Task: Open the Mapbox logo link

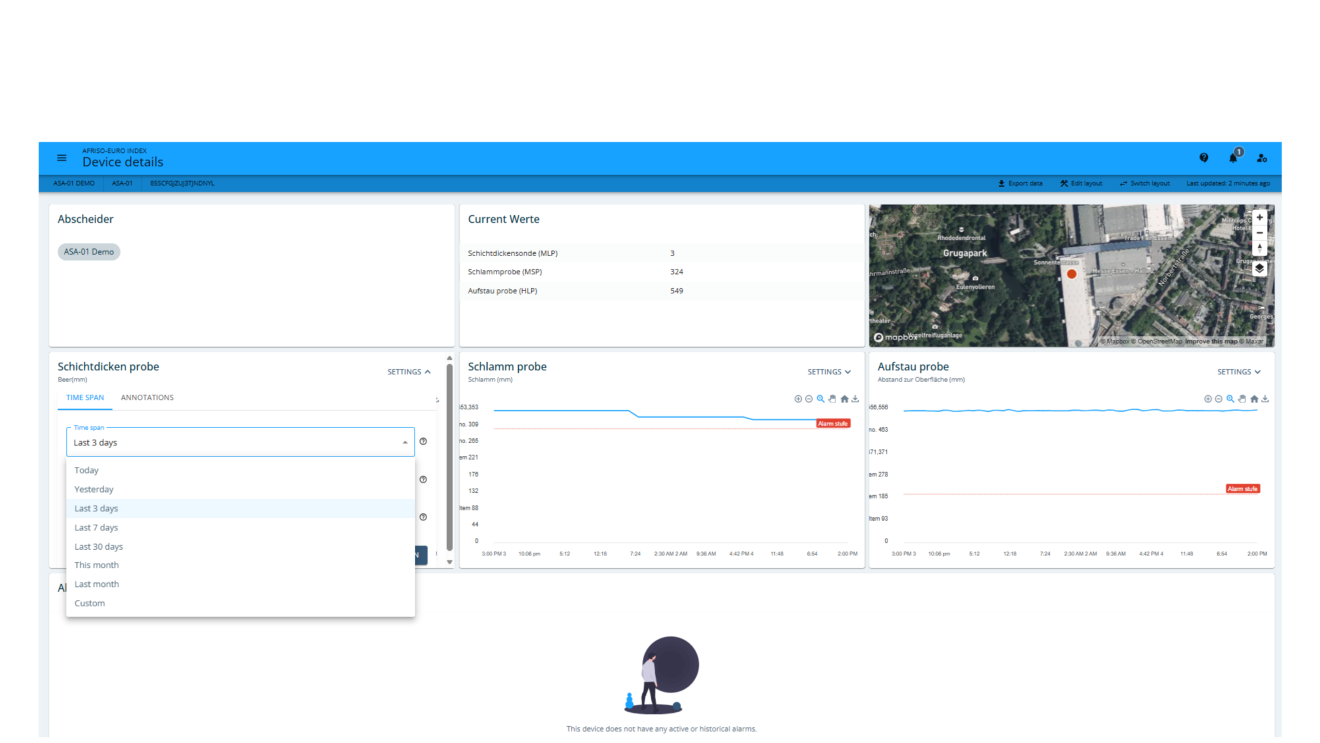Action: pyautogui.click(x=895, y=338)
